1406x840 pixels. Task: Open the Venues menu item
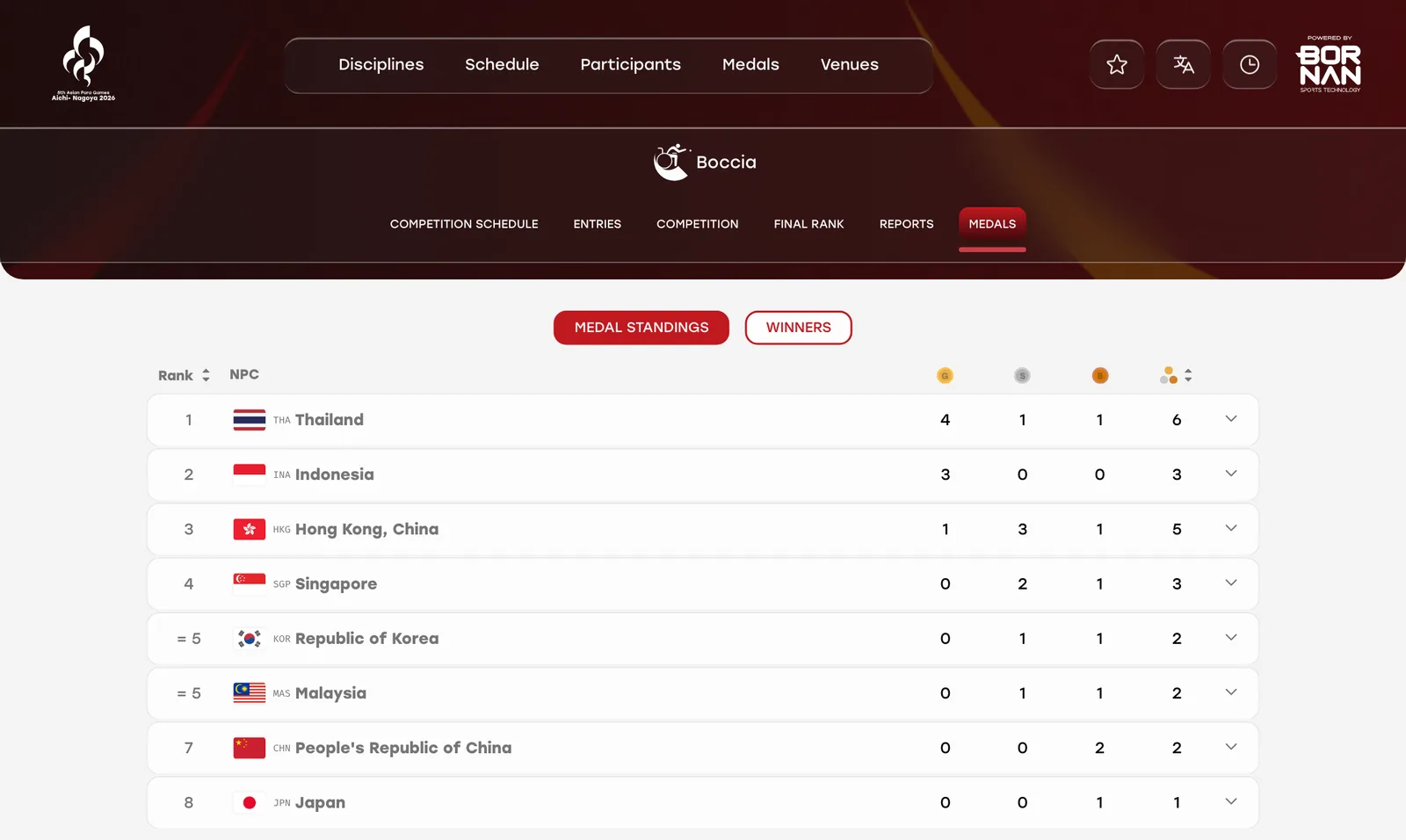(x=850, y=64)
